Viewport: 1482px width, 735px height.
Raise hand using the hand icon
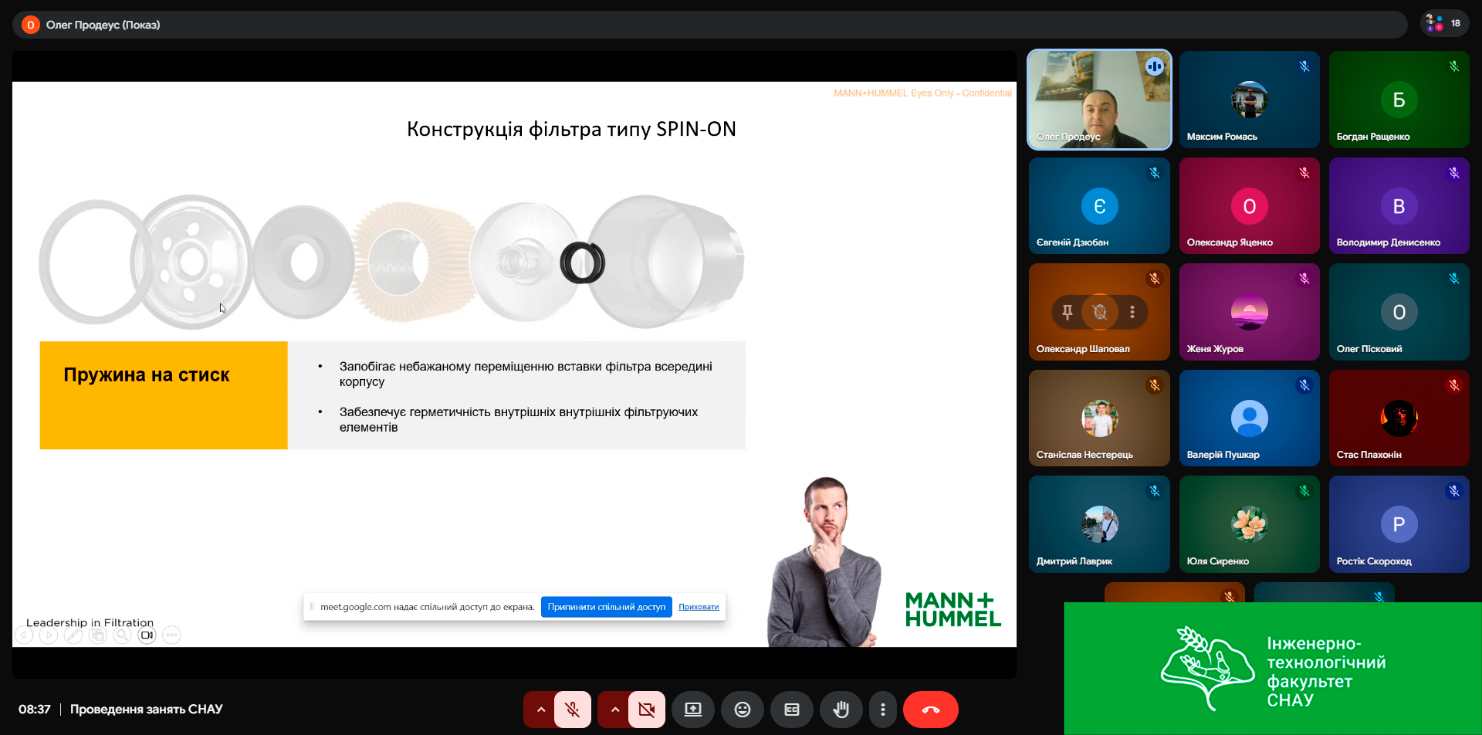[x=841, y=709]
